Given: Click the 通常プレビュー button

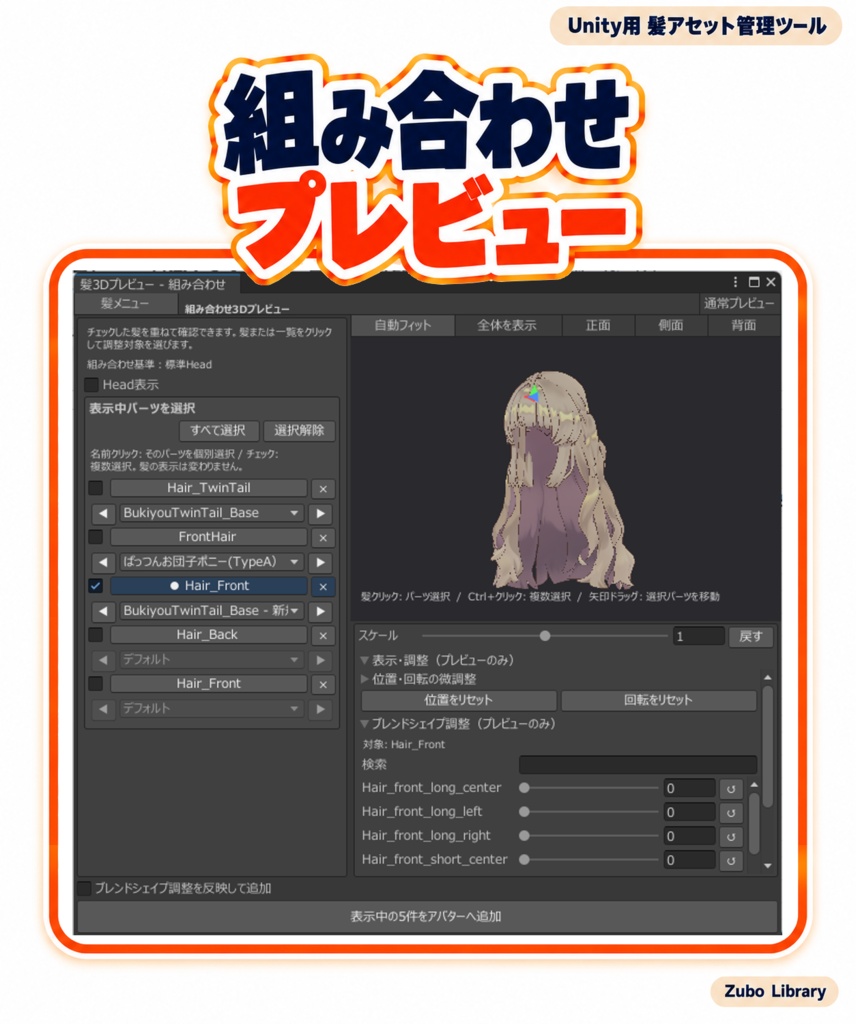Looking at the screenshot, I should coord(739,304).
